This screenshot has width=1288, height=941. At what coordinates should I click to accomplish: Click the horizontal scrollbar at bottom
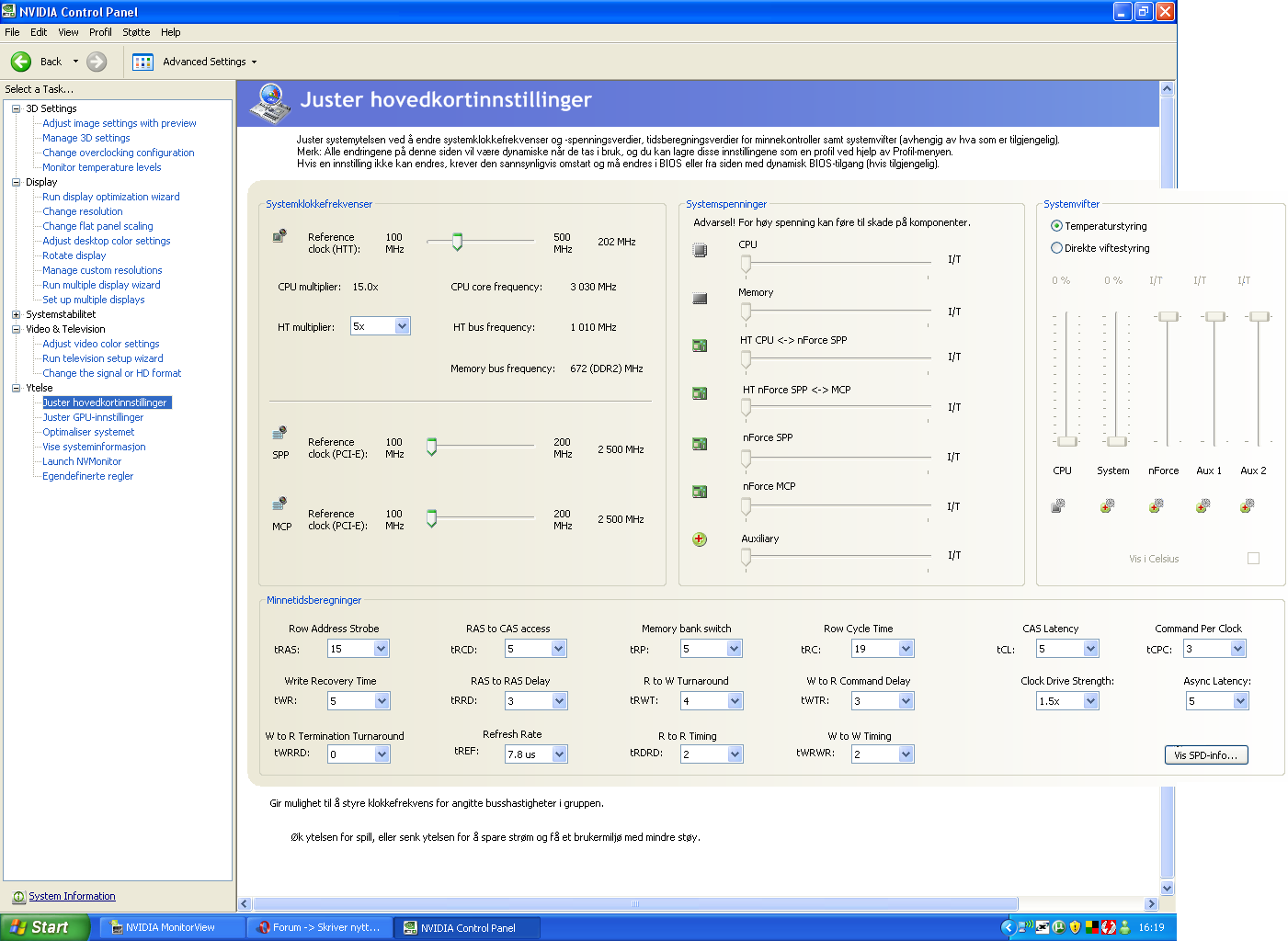point(635,904)
